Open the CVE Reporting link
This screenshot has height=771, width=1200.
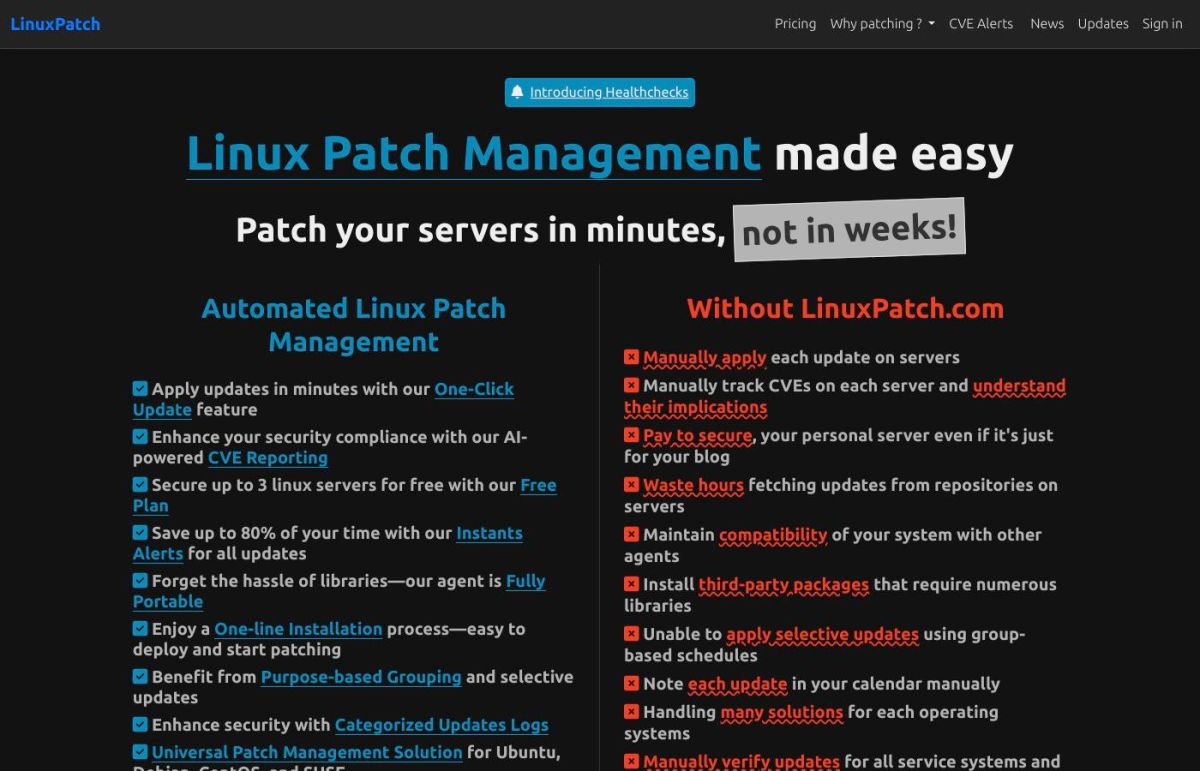pyautogui.click(x=268, y=458)
